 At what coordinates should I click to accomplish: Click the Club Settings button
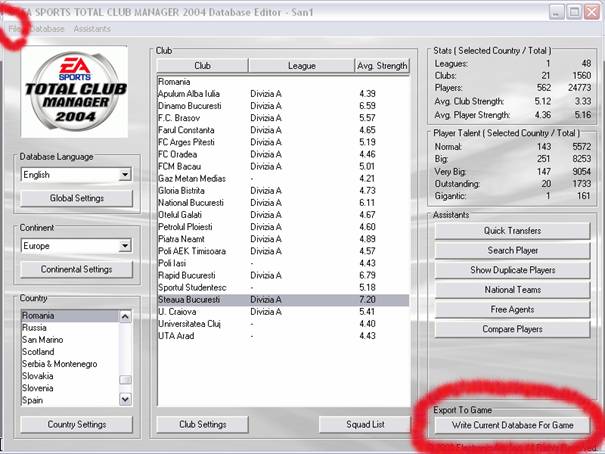(203, 424)
